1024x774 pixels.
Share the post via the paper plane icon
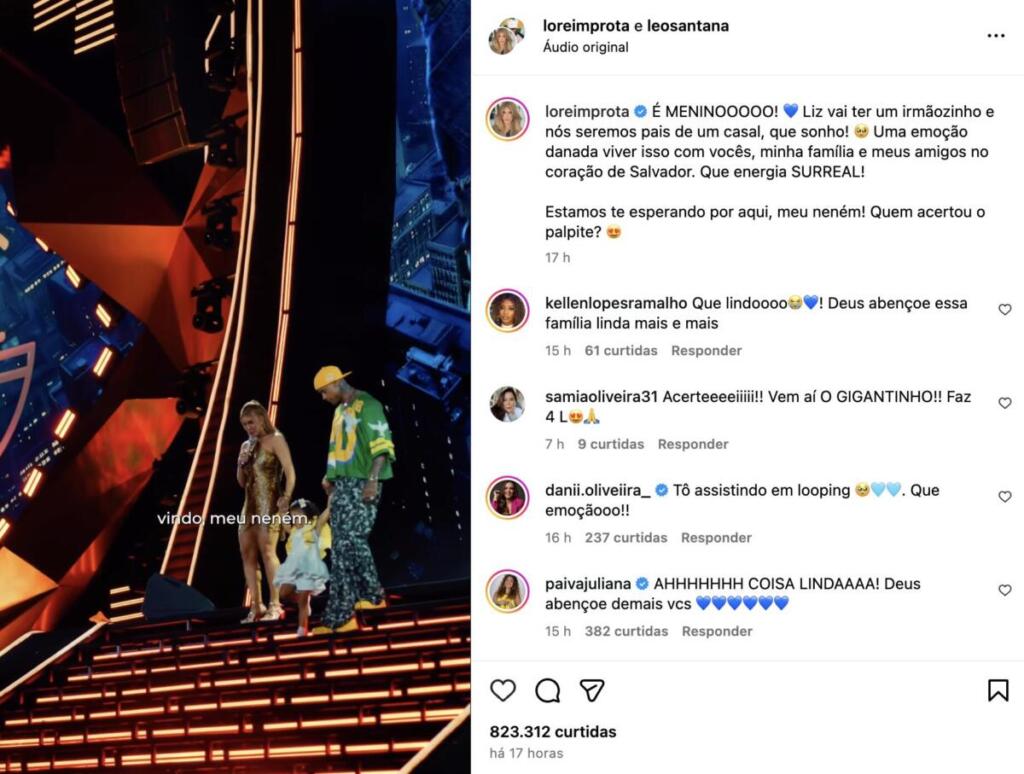coord(592,690)
